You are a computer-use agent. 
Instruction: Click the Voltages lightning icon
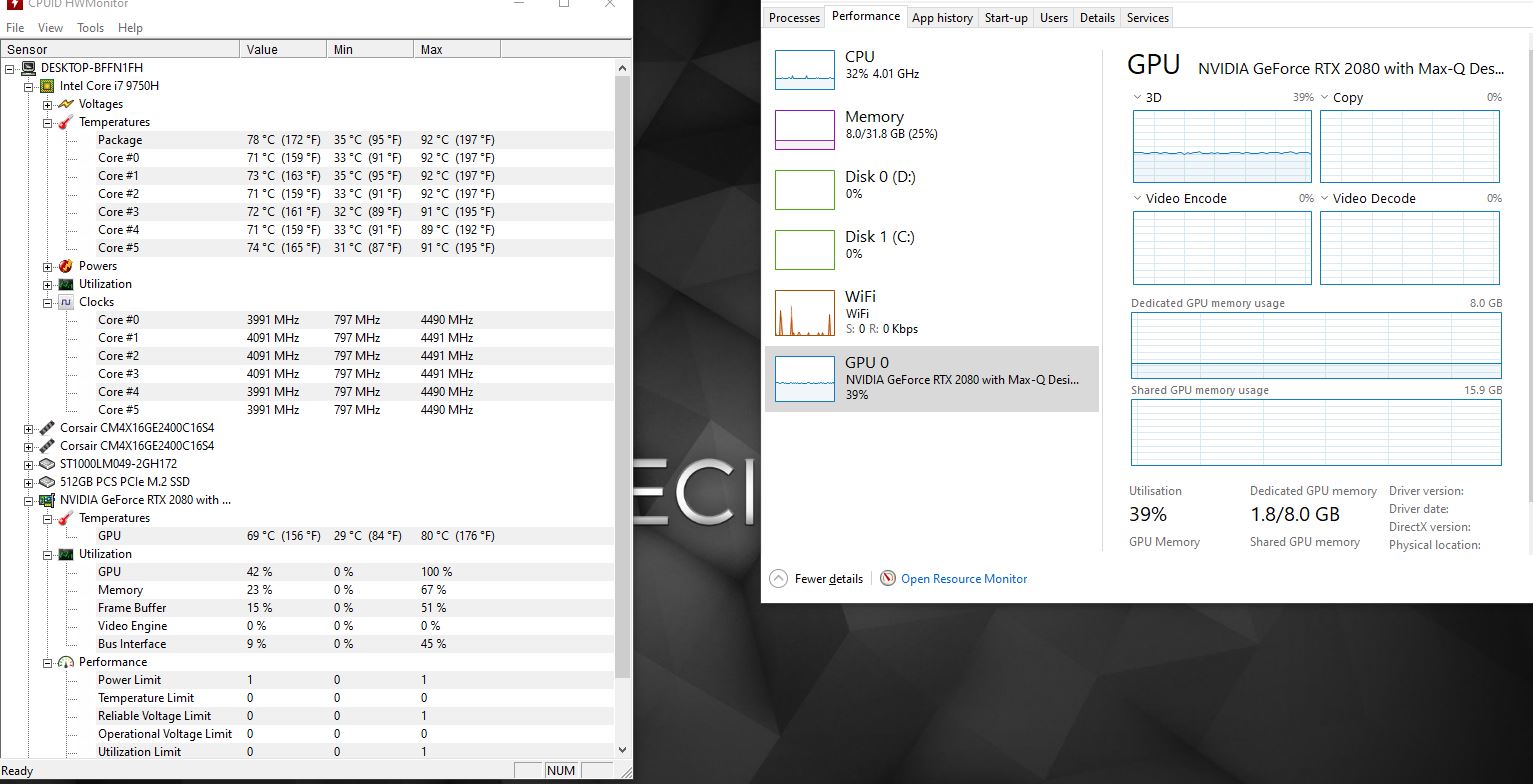(x=66, y=104)
